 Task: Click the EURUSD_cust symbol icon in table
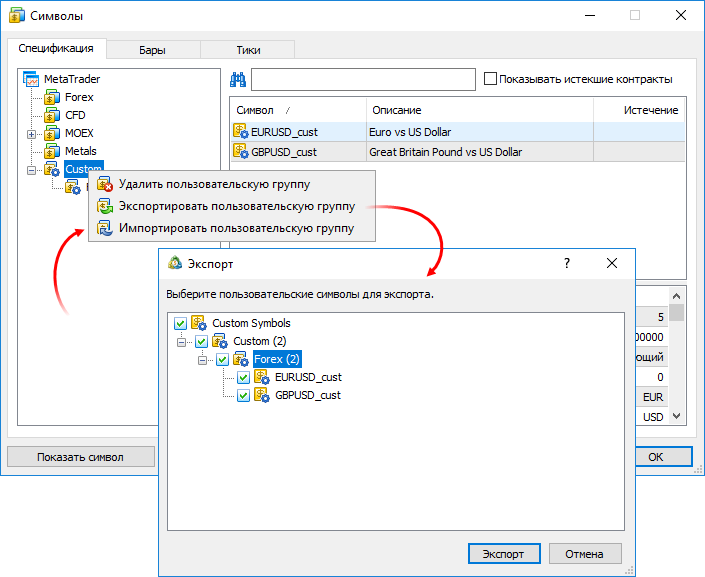pos(240,131)
